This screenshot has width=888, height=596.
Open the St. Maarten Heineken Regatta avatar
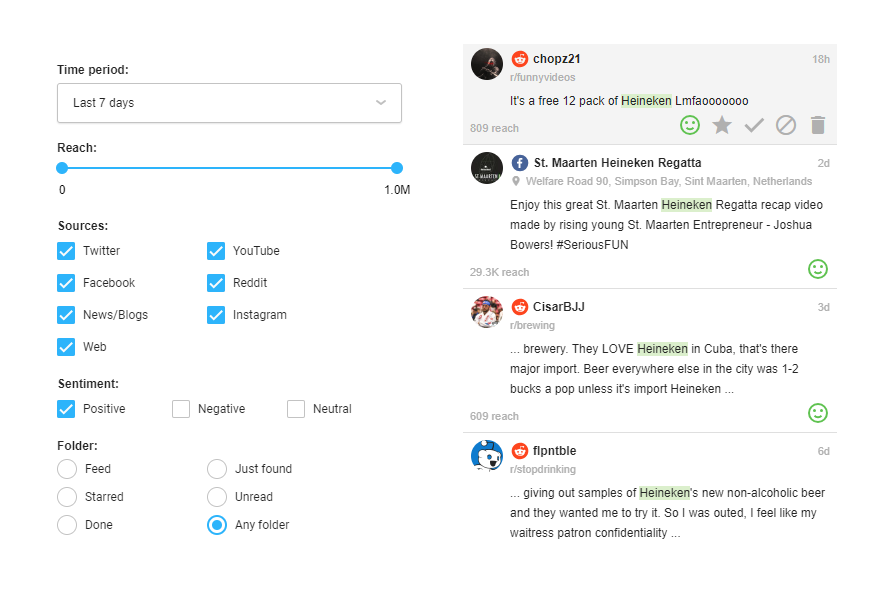pyautogui.click(x=487, y=168)
